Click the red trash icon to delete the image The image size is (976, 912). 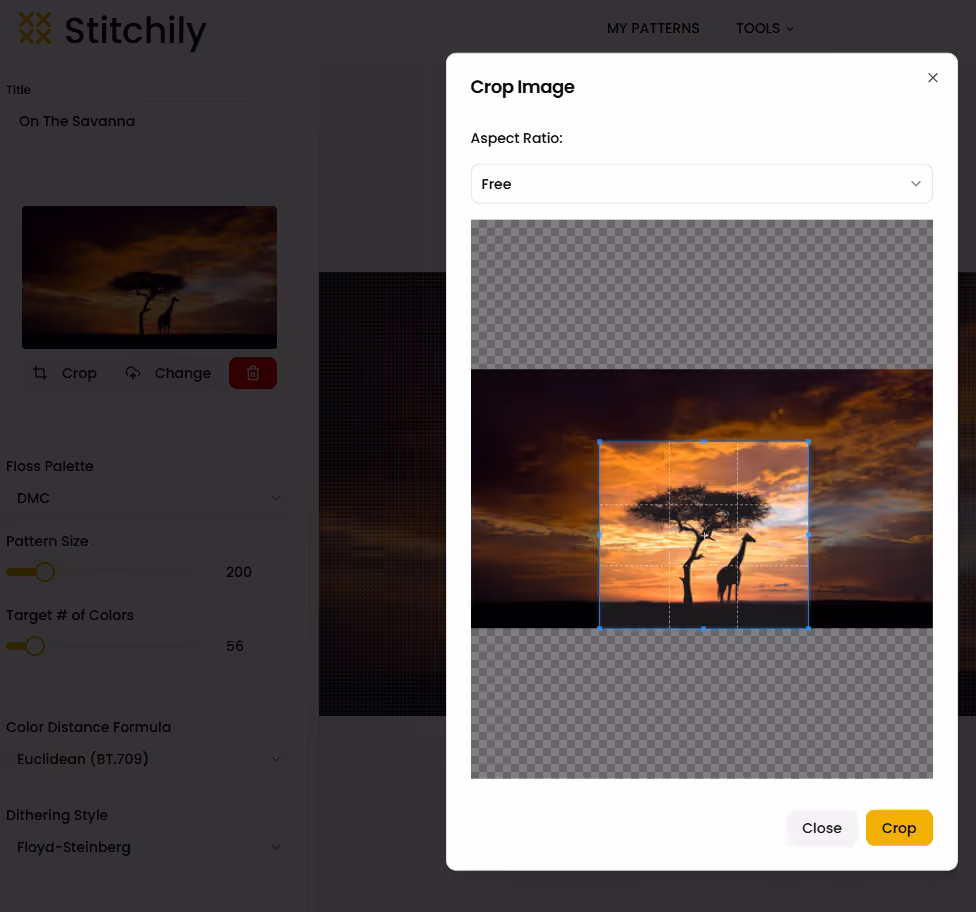pos(252,373)
